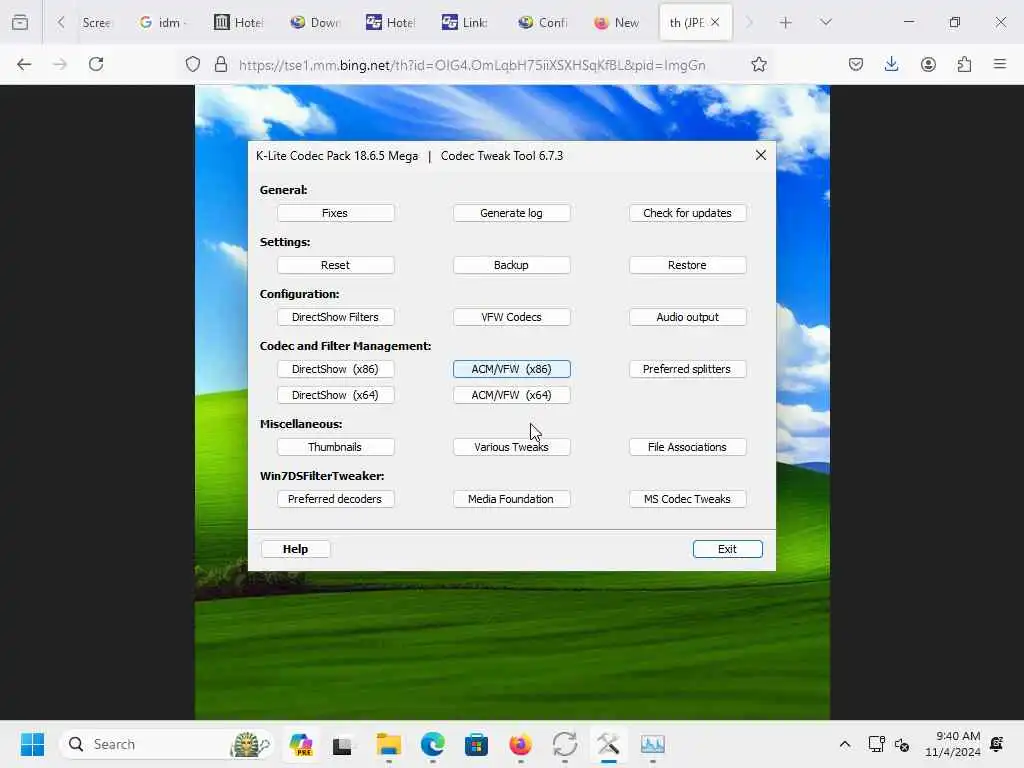Bookmark this page with star icon

pos(758,65)
